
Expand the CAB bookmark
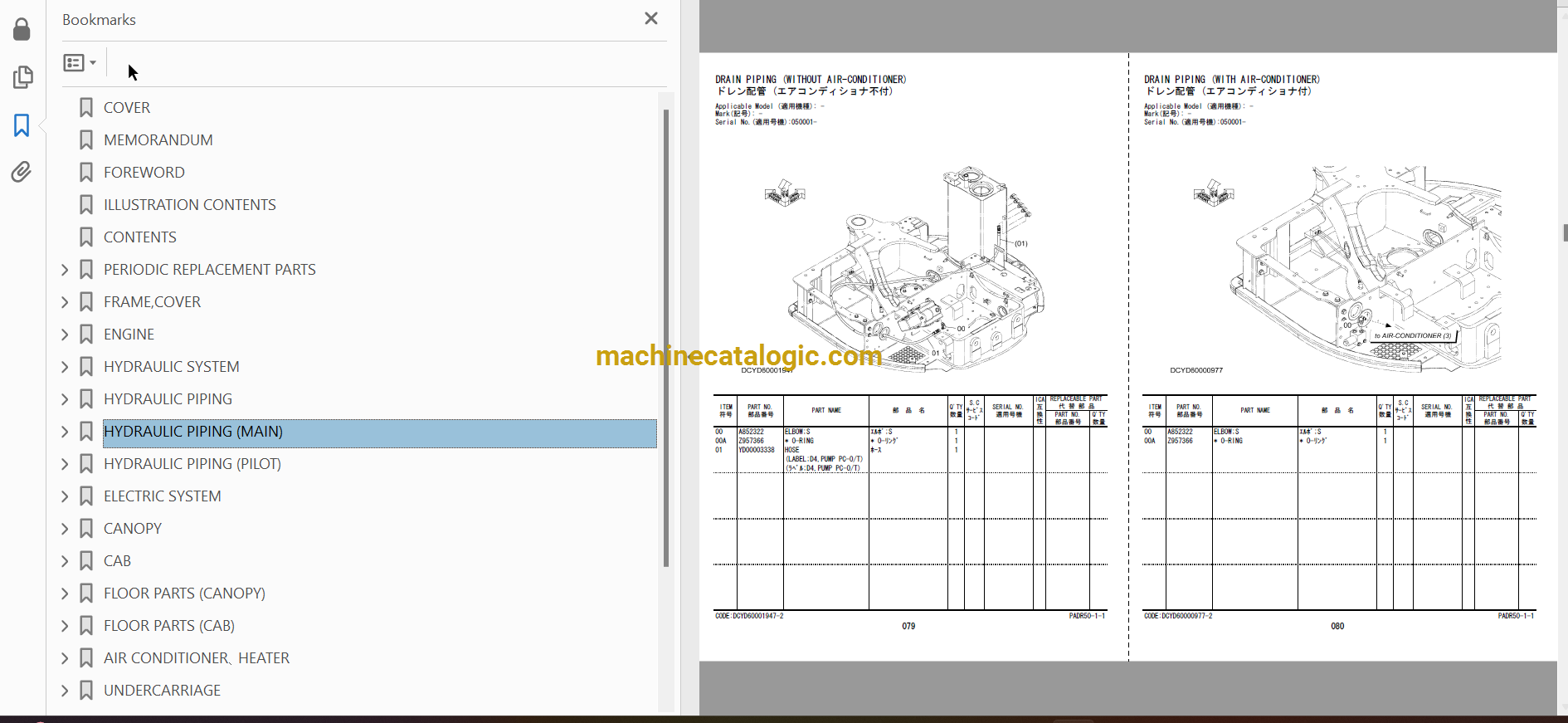coord(65,561)
